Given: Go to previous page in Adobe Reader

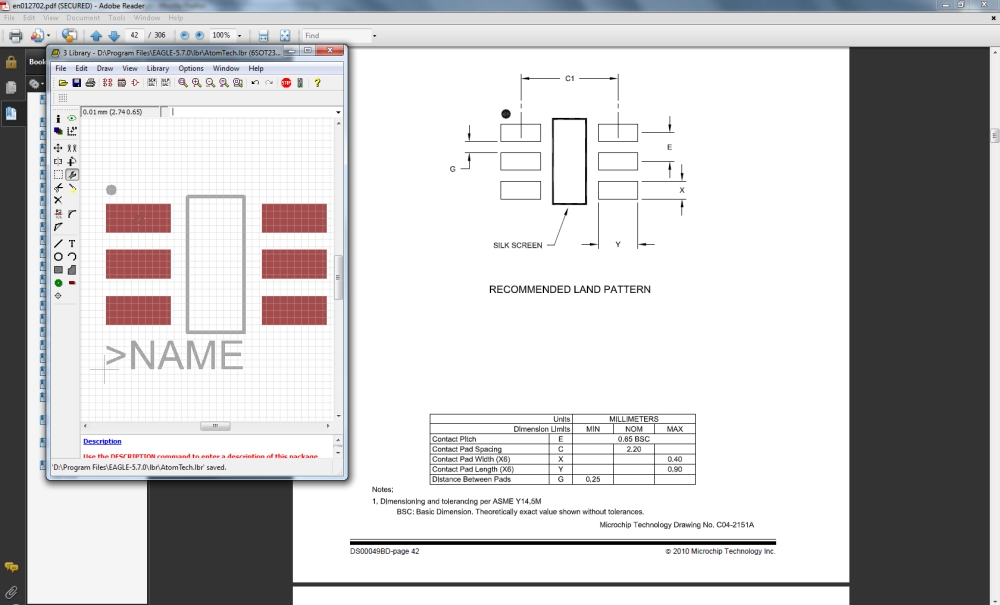Looking at the screenshot, I should coord(96,36).
